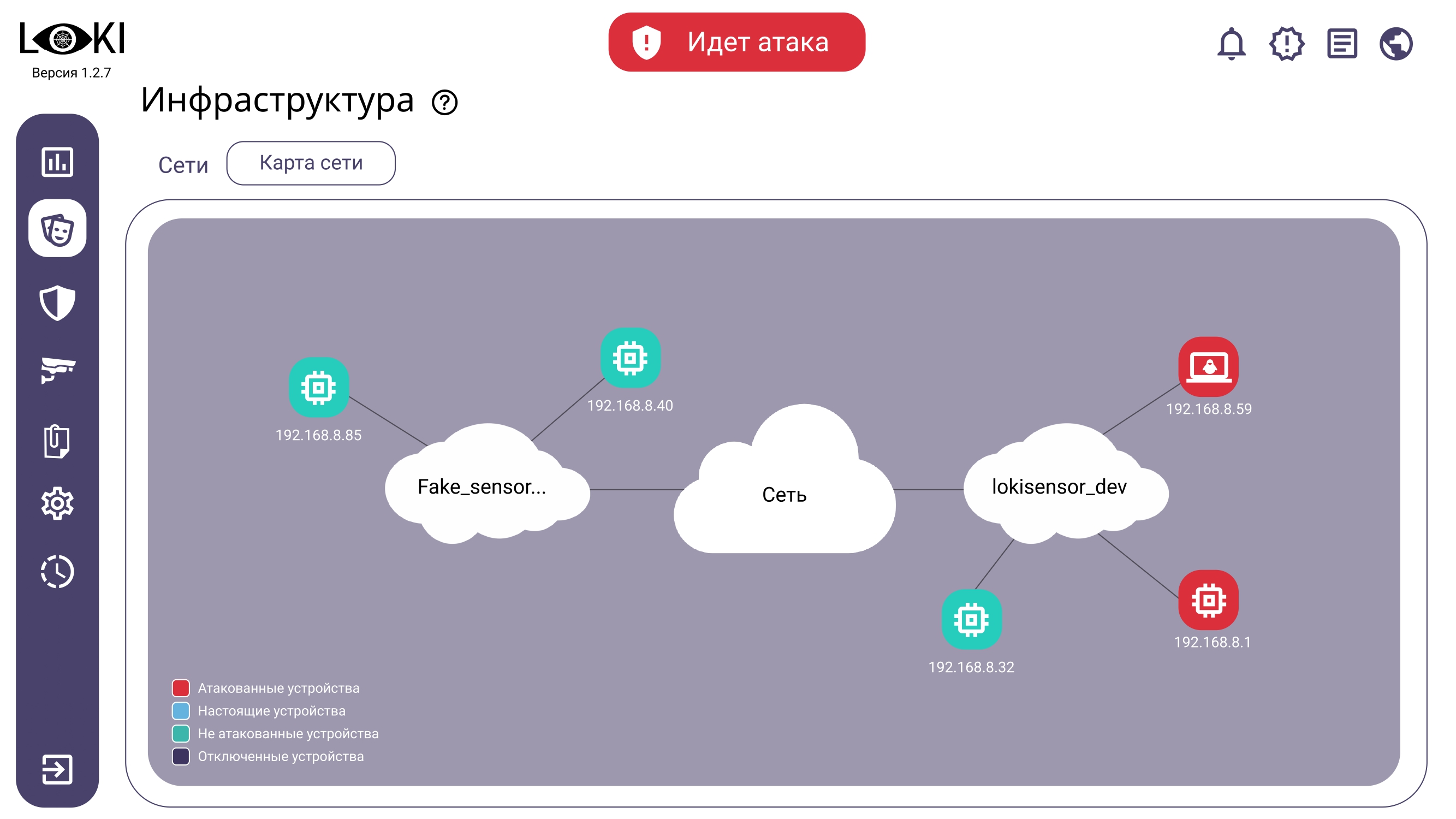1456x819 pixels.
Task: Click the red Атакованные устройства legend swatch
Action: coord(181,688)
